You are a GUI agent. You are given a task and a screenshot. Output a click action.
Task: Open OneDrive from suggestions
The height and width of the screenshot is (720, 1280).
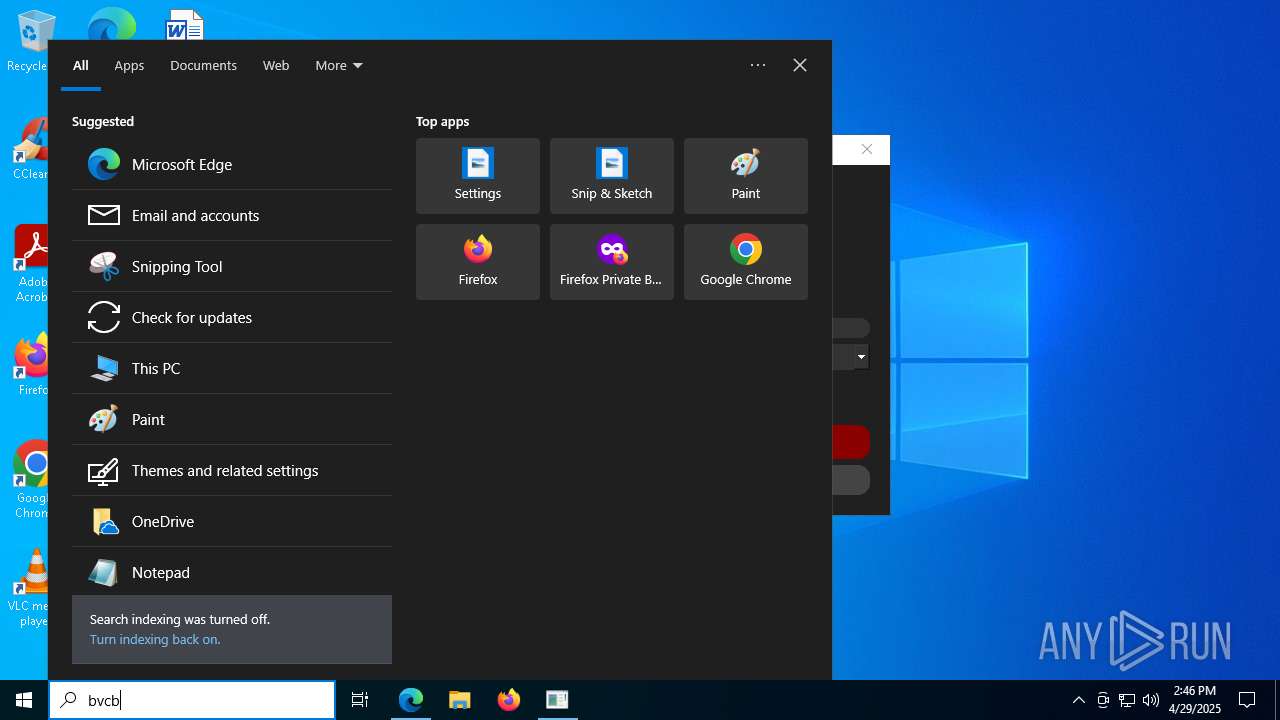click(232, 521)
